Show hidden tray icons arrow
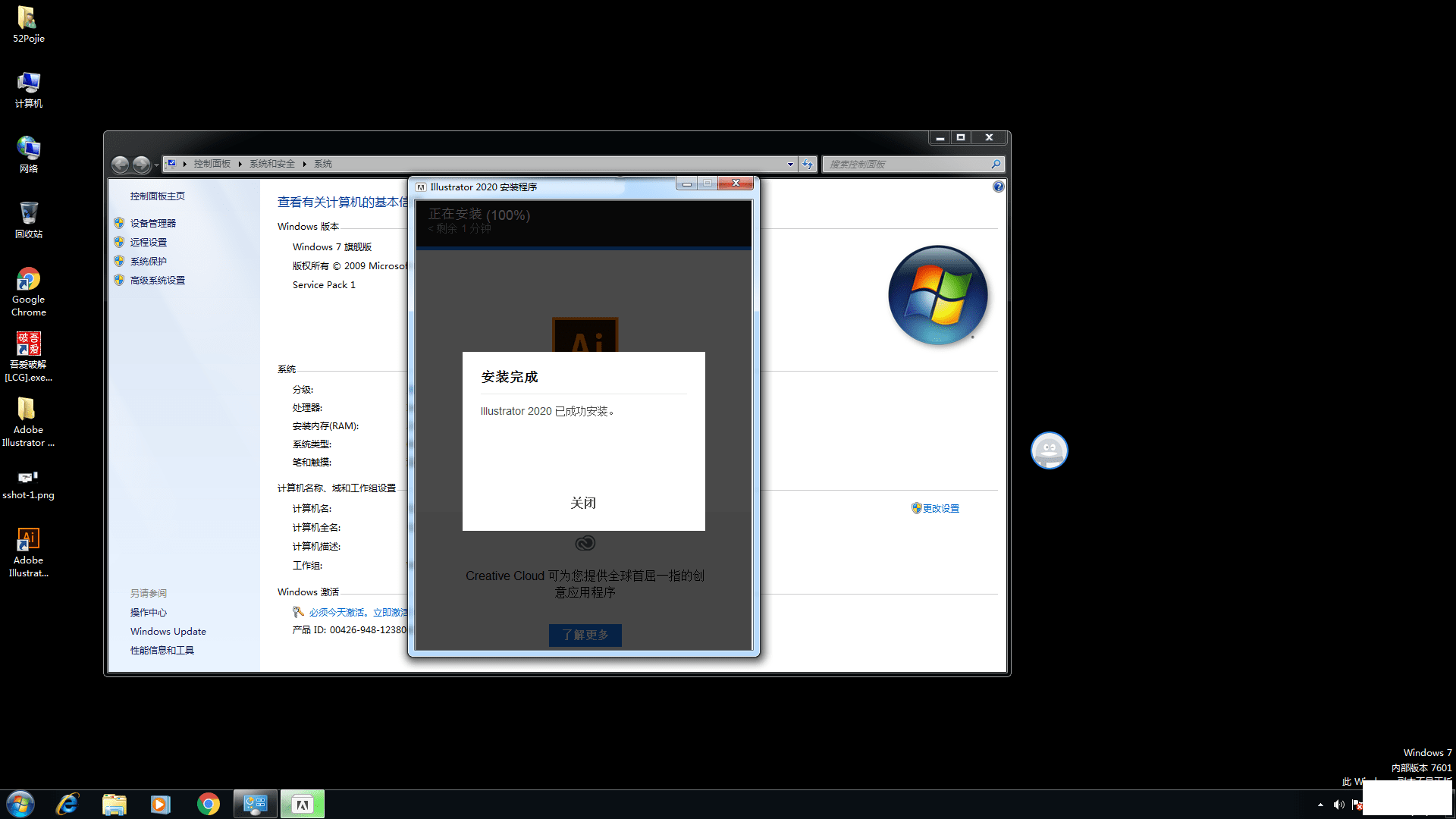1456x819 pixels. [1320, 805]
